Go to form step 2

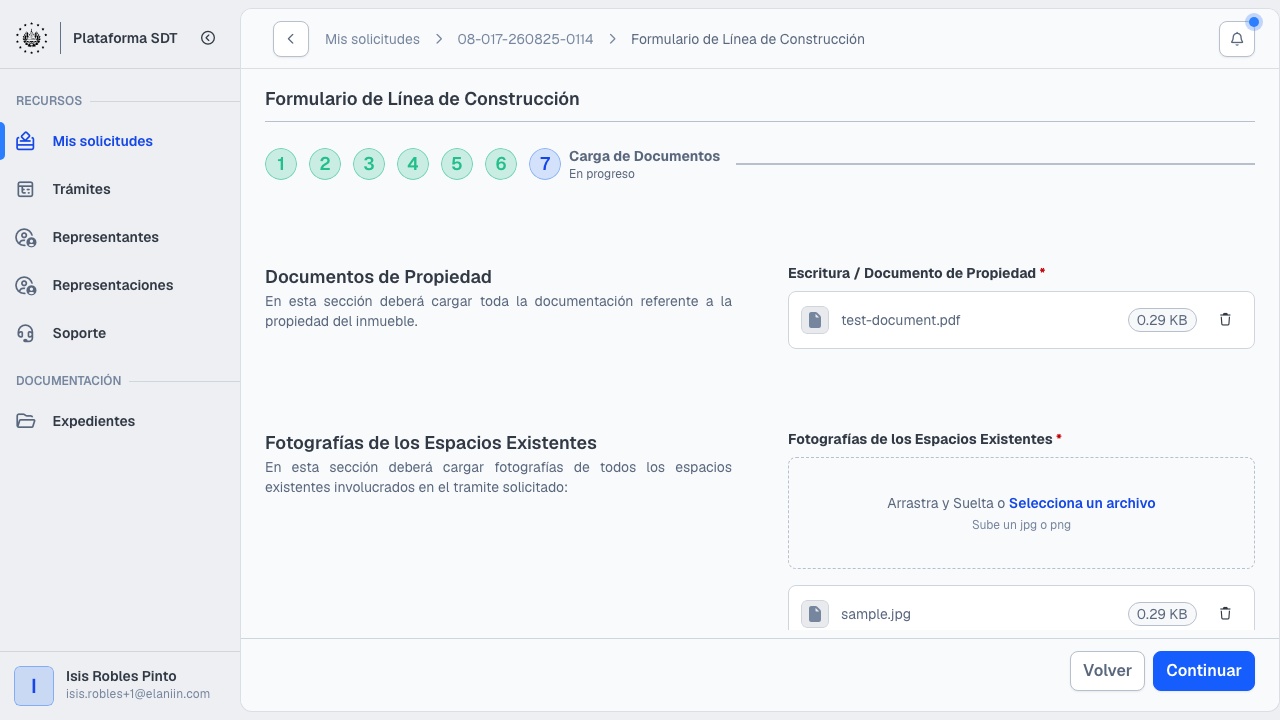[x=325, y=164]
